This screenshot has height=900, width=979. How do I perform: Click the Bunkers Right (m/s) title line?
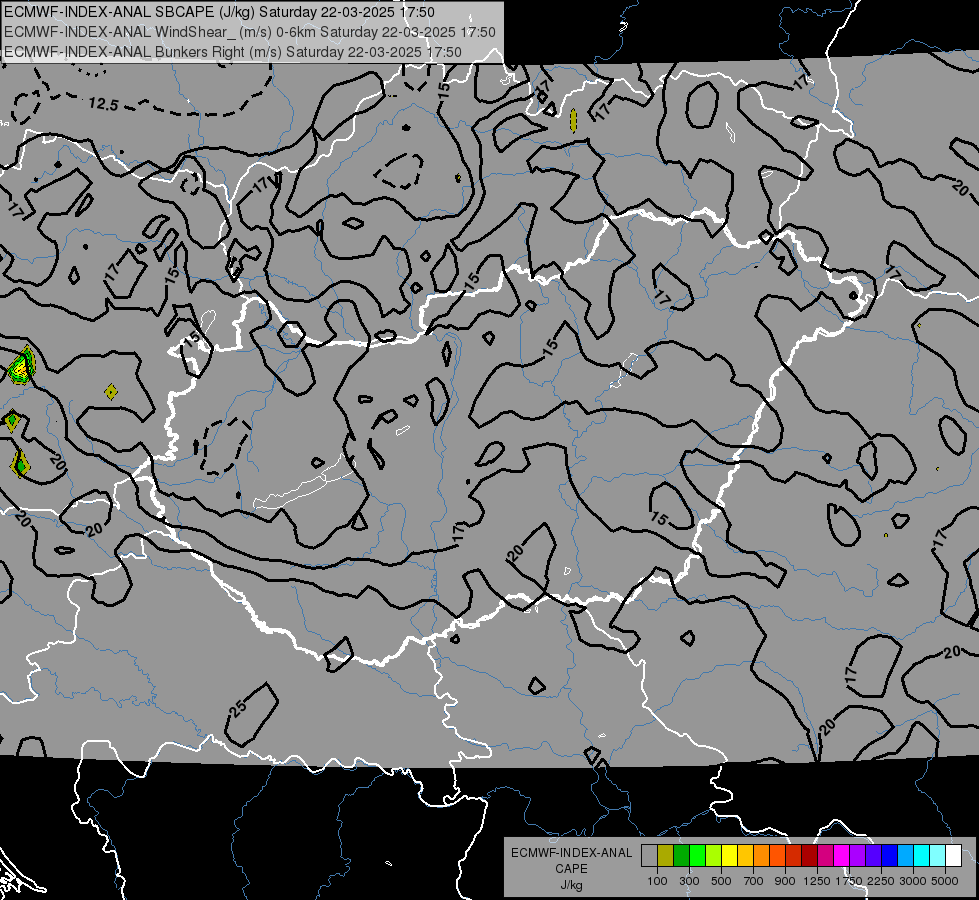pyautogui.click(x=233, y=52)
